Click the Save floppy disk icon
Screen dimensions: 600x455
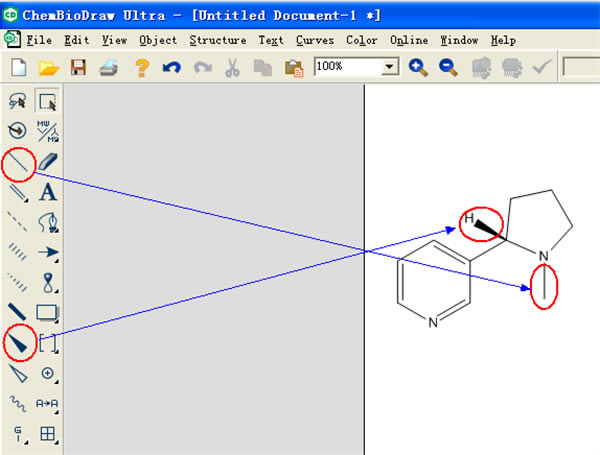click(78, 67)
